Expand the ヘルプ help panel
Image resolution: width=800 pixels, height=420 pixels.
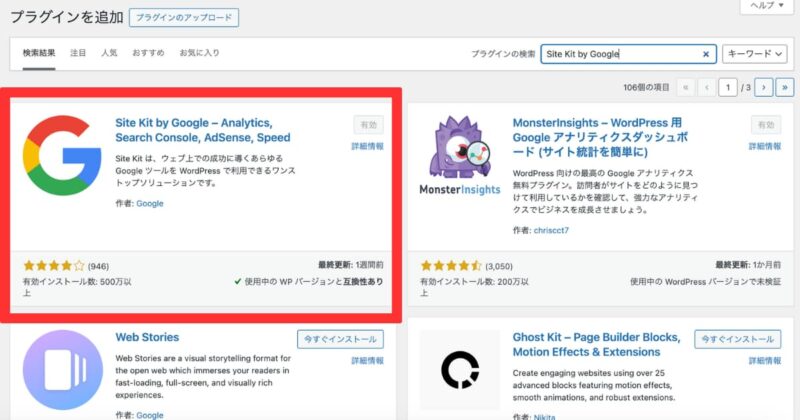pyautogui.click(x=767, y=6)
